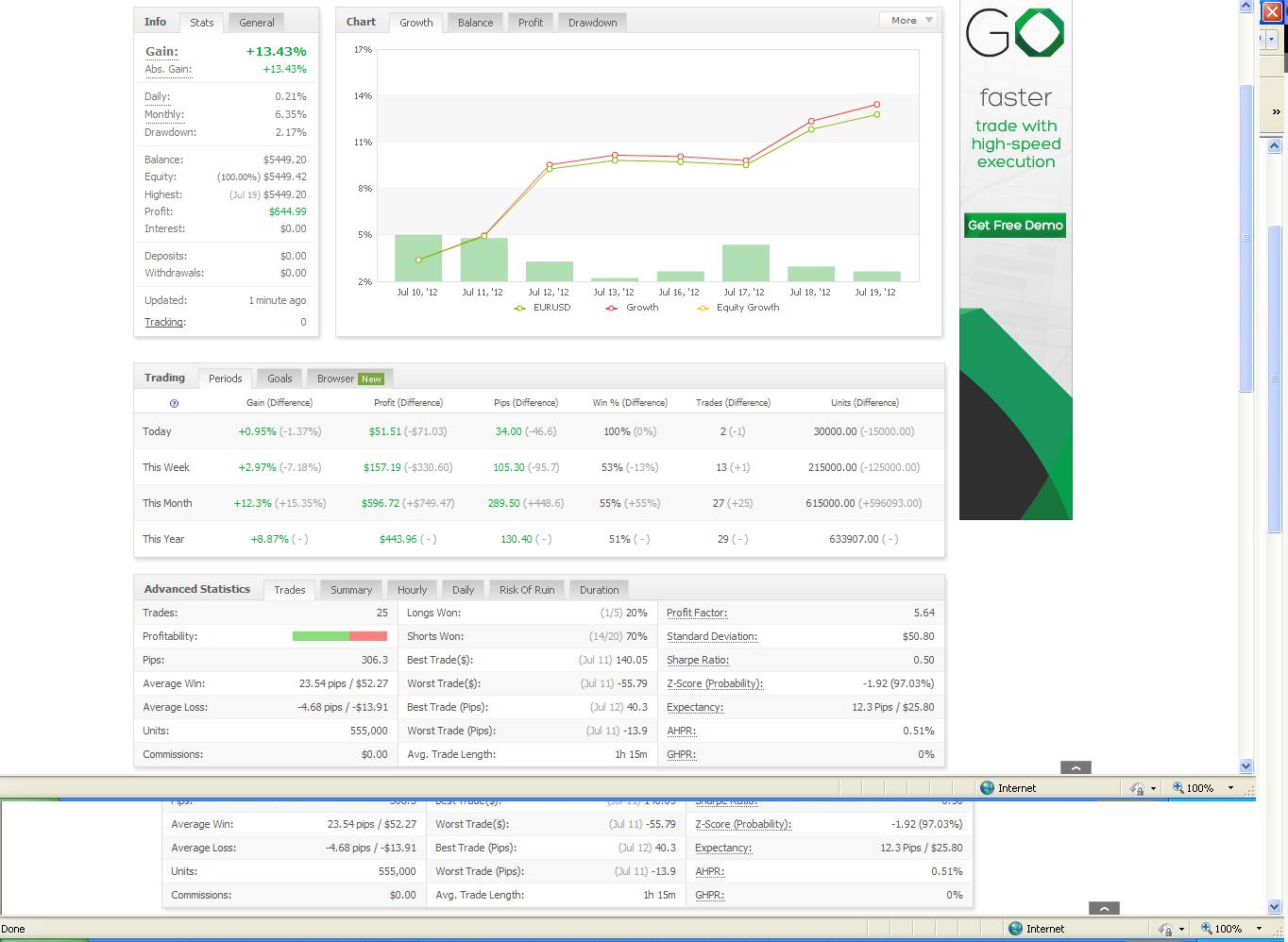The width and height of the screenshot is (1288, 942).
Task: Click the yellow Equity Growth legend marker
Action: [703, 308]
